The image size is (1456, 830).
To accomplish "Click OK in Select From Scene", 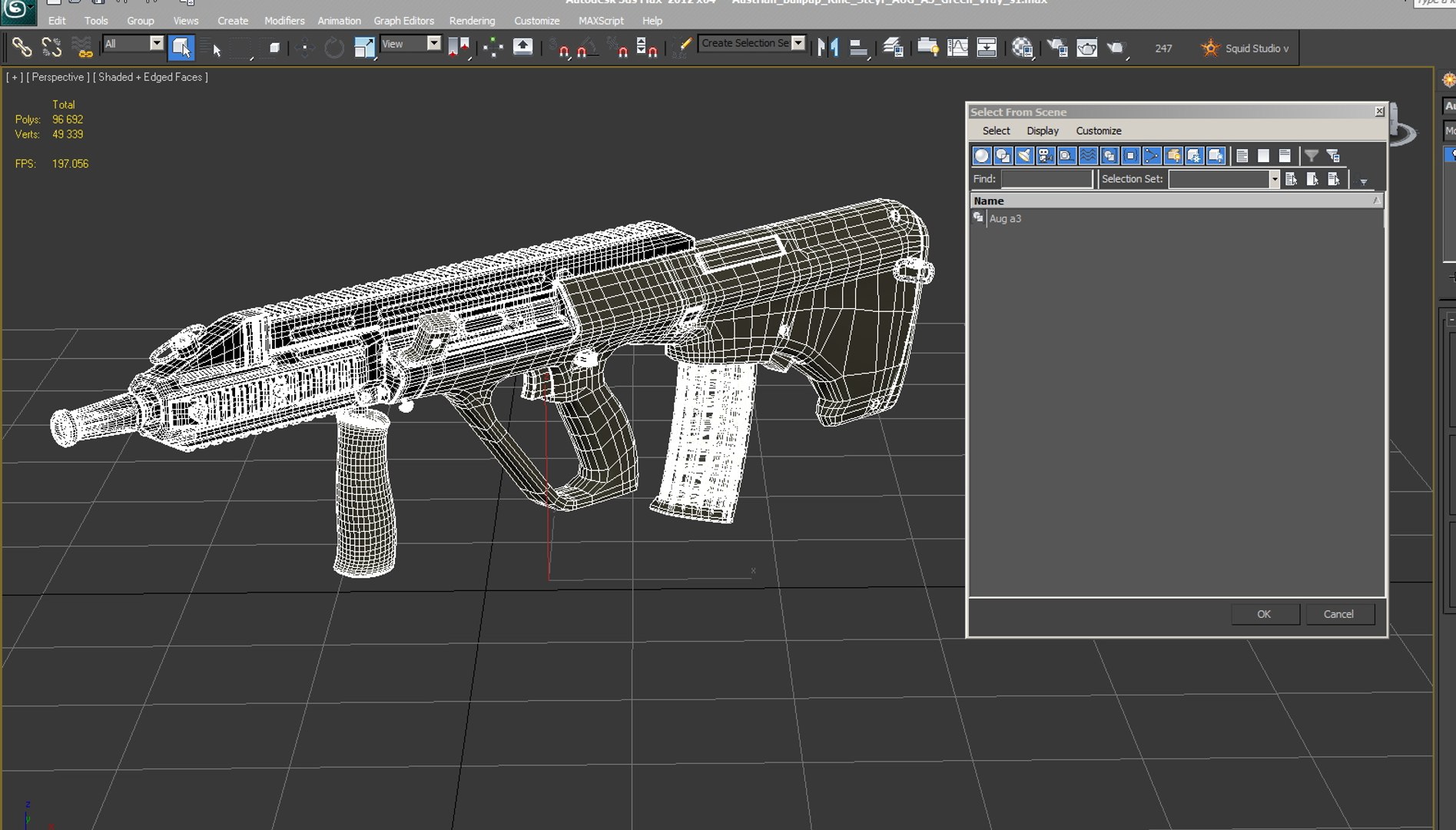I will click(x=1264, y=614).
